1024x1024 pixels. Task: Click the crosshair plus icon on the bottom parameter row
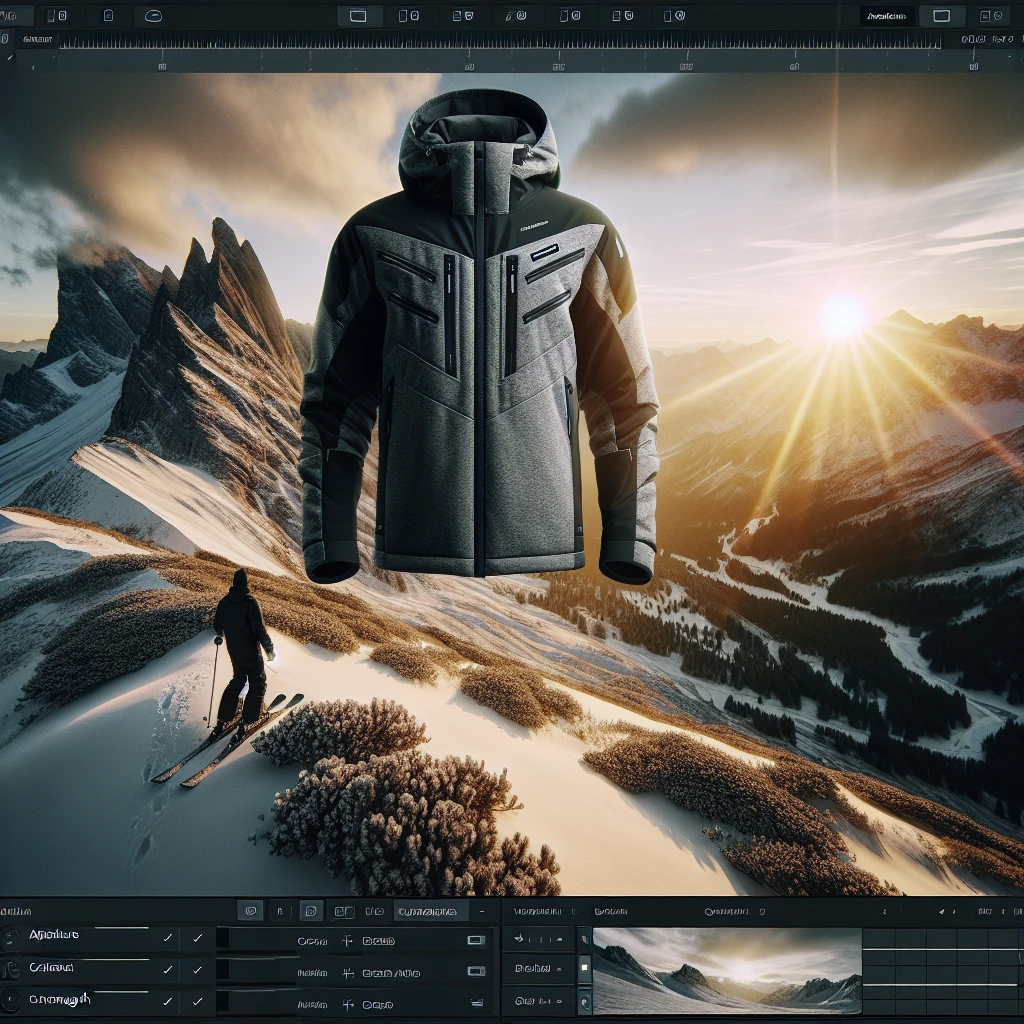pos(347,1004)
